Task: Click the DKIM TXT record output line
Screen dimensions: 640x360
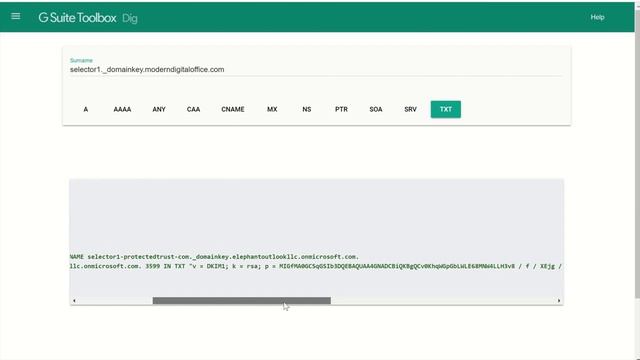Action: tap(316, 266)
